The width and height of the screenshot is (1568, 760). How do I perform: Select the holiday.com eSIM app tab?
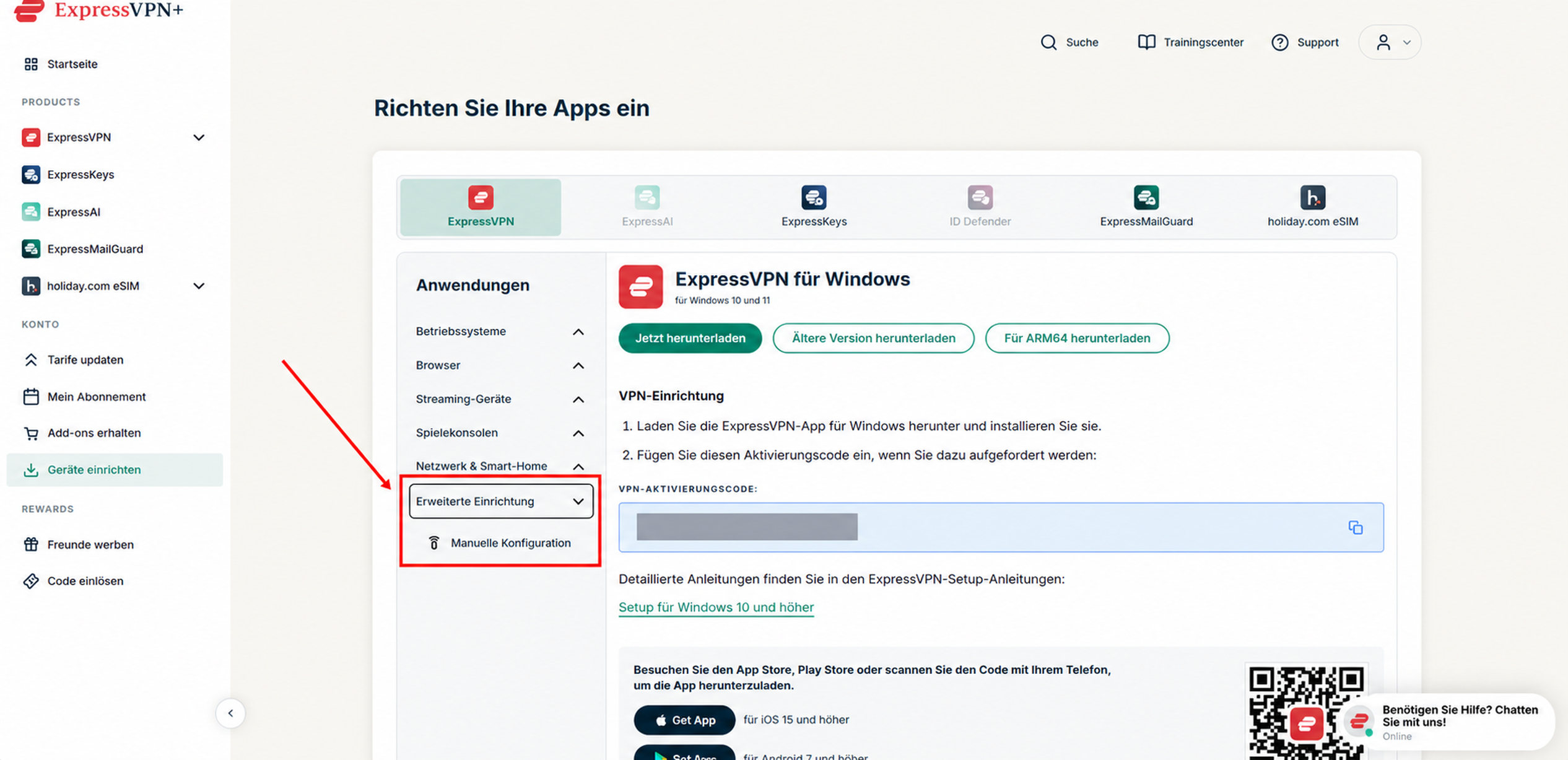pyautogui.click(x=1312, y=207)
